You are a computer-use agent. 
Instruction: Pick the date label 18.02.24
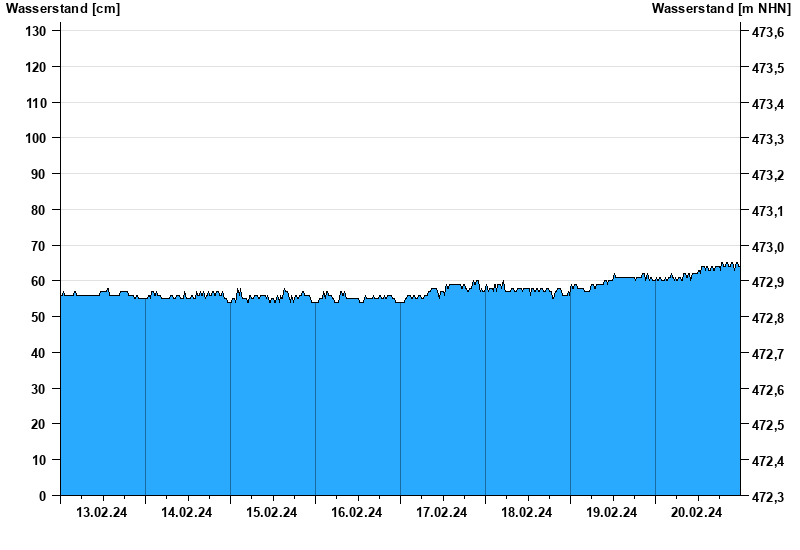527,512
